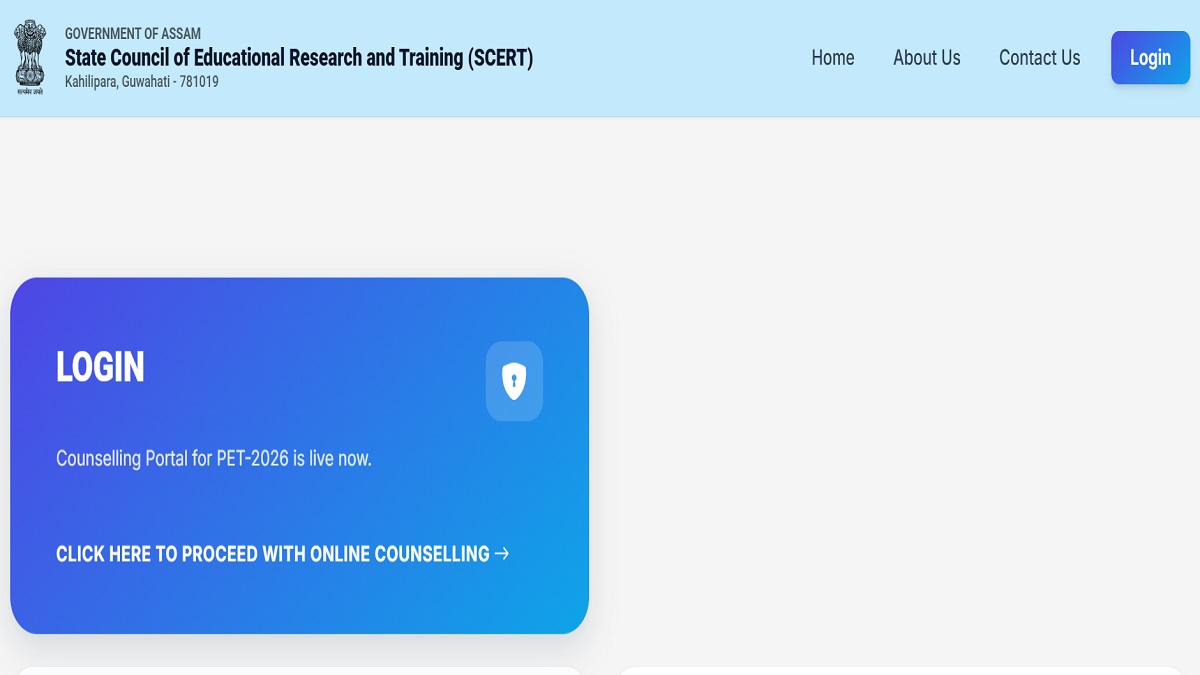Open the Contact Us navigation item
Image resolution: width=1200 pixels, height=675 pixels.
(x=1040, y=57)
